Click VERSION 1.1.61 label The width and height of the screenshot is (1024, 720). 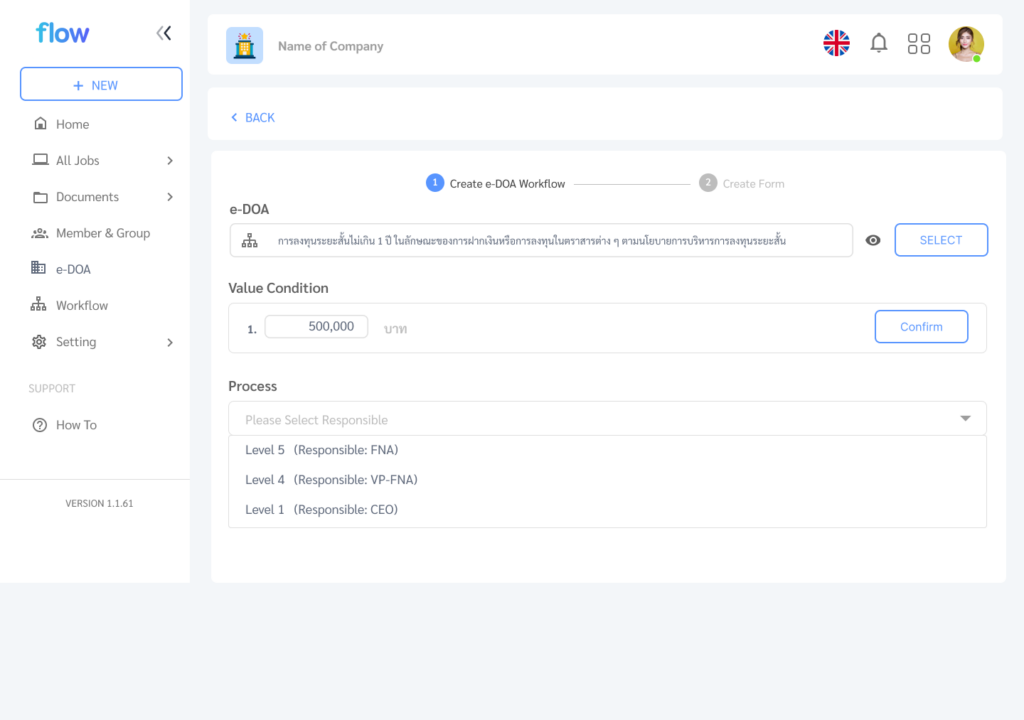99,504
